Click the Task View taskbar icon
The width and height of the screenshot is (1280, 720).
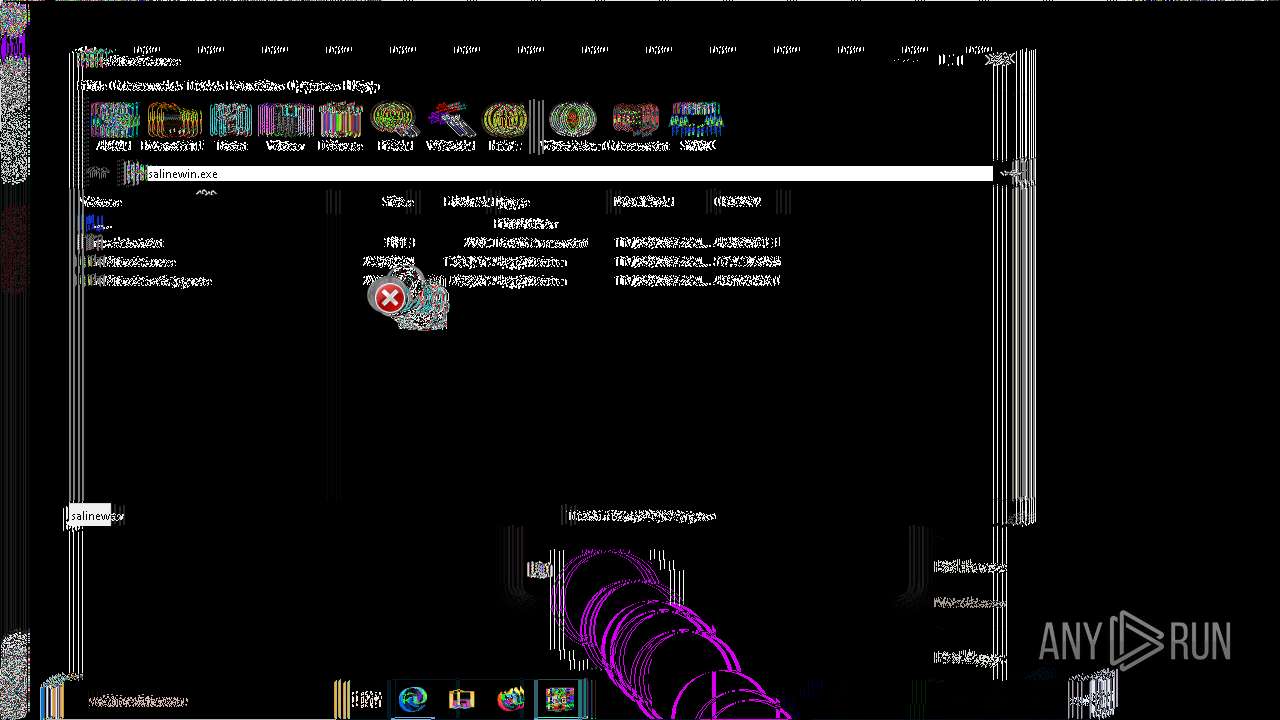365,699
